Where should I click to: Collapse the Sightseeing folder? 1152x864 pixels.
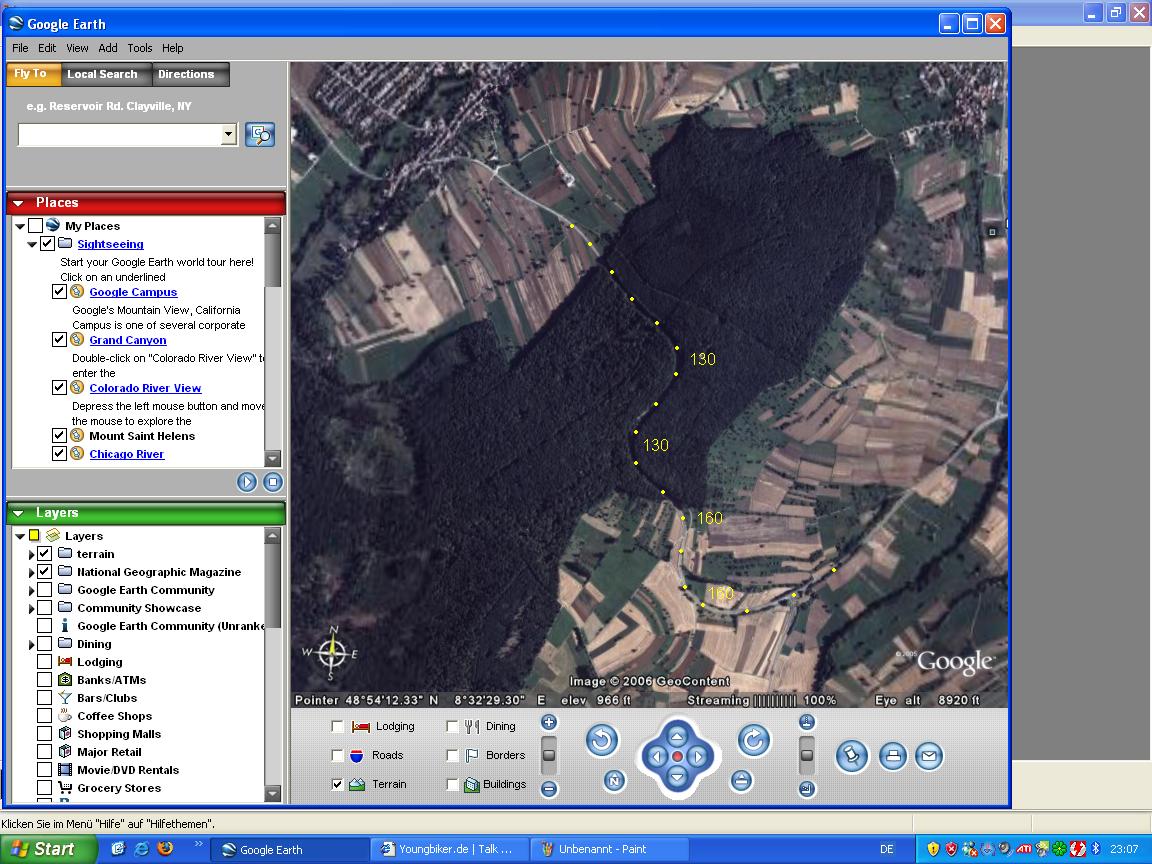[x=32, y=244]
